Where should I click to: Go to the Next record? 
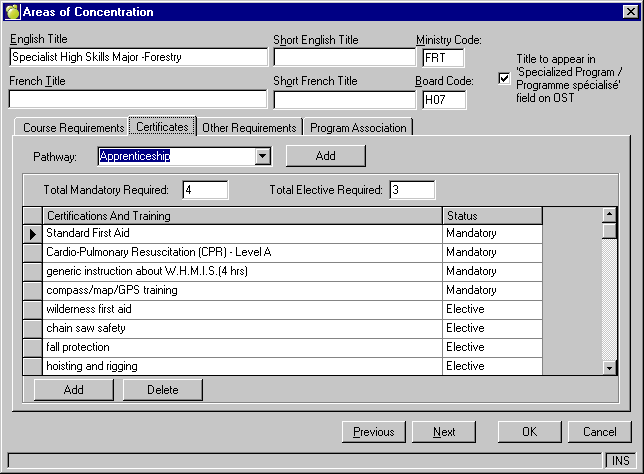(444, 432)
